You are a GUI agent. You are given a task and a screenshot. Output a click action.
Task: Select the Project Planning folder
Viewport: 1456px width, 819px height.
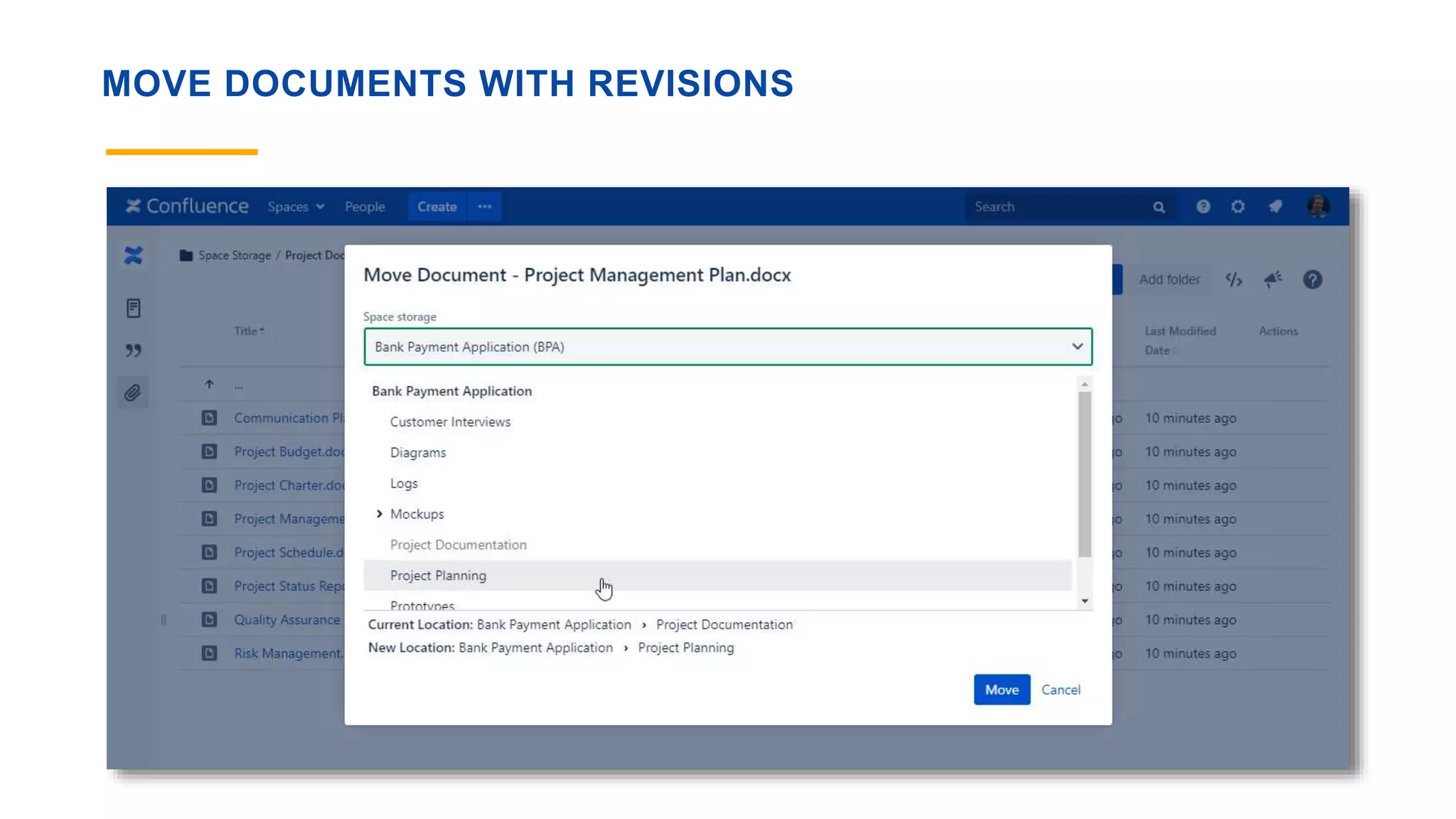coord(438,575)
